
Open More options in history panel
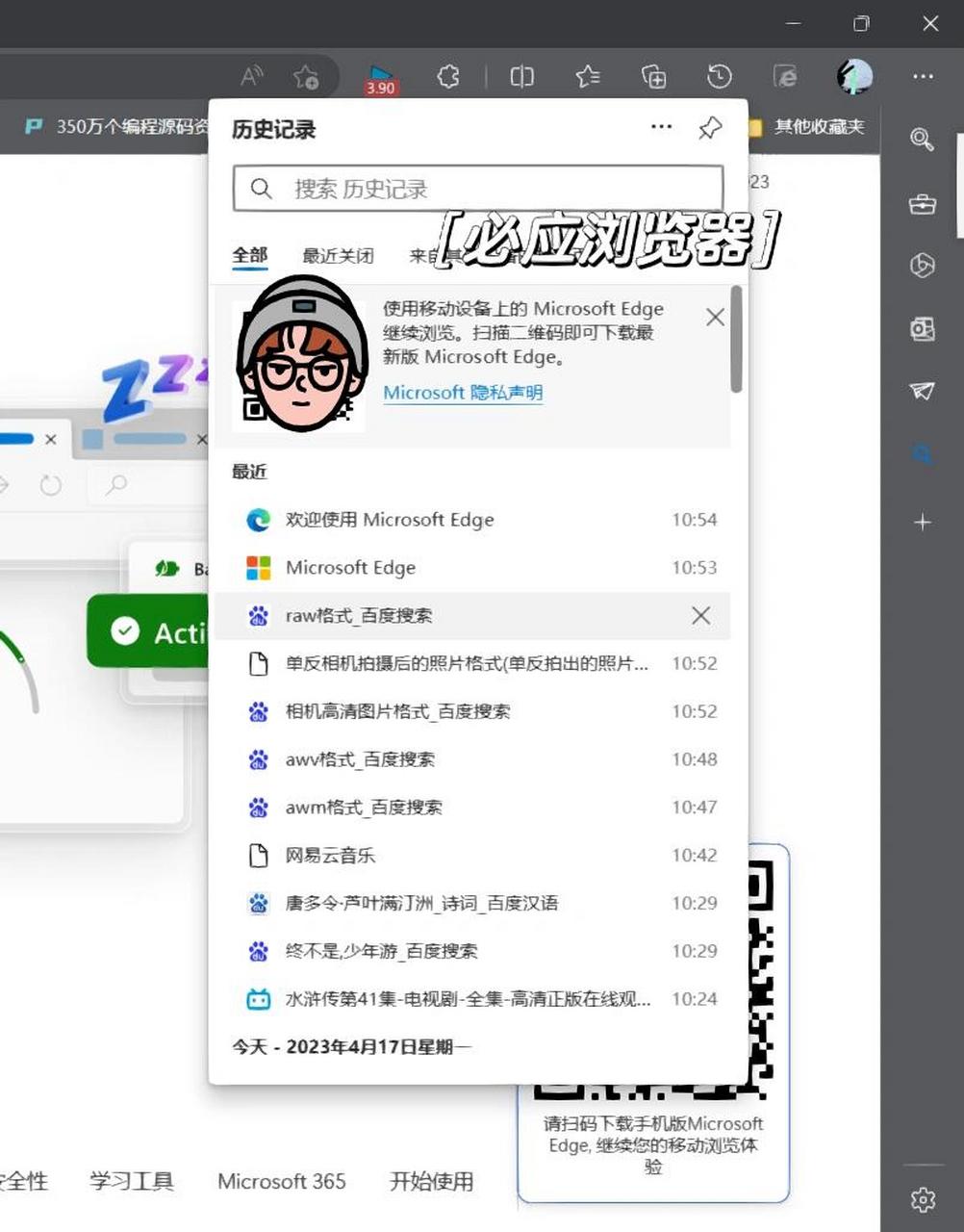(661, 127)
